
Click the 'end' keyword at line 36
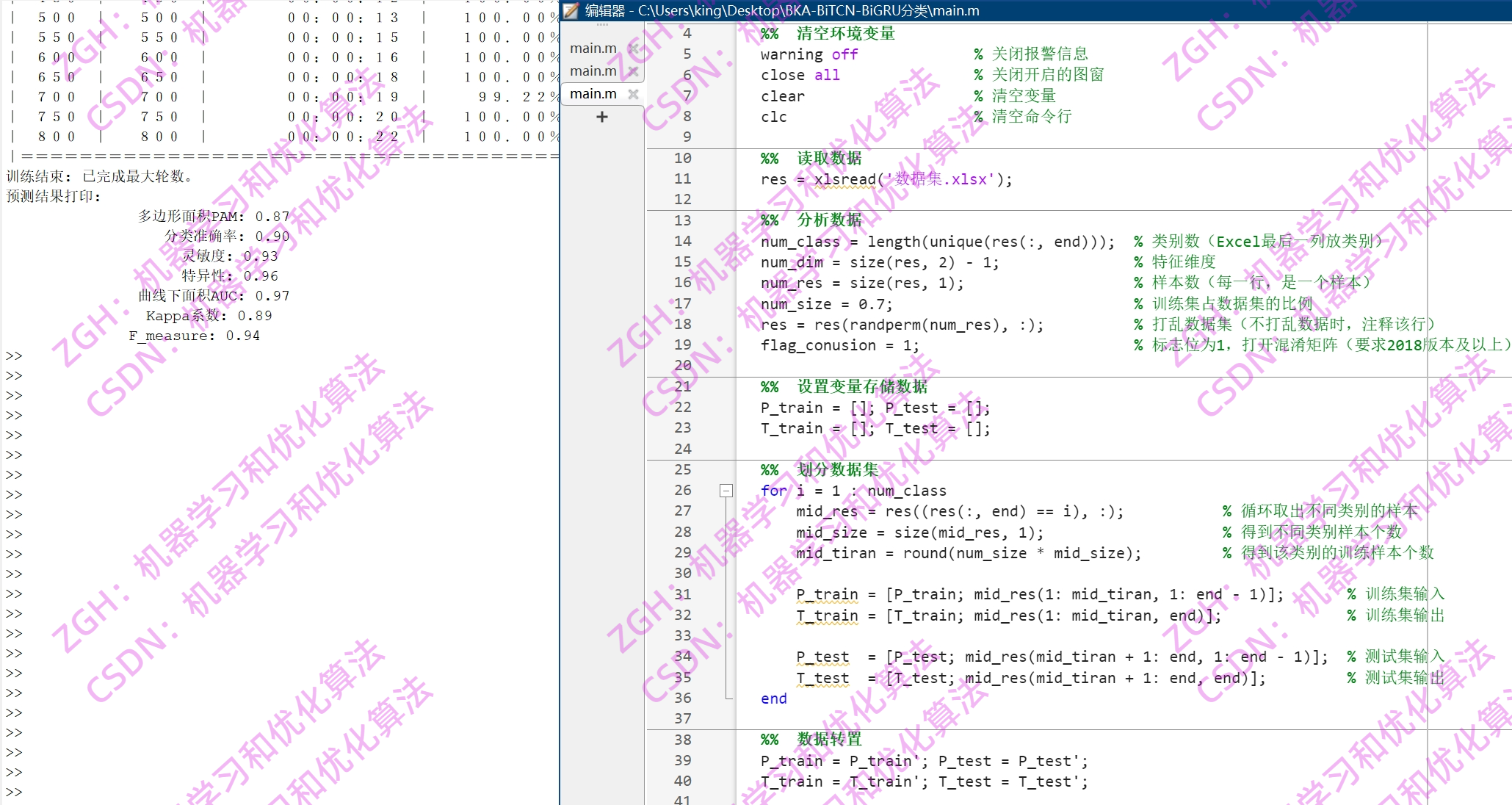click(773, 698)
